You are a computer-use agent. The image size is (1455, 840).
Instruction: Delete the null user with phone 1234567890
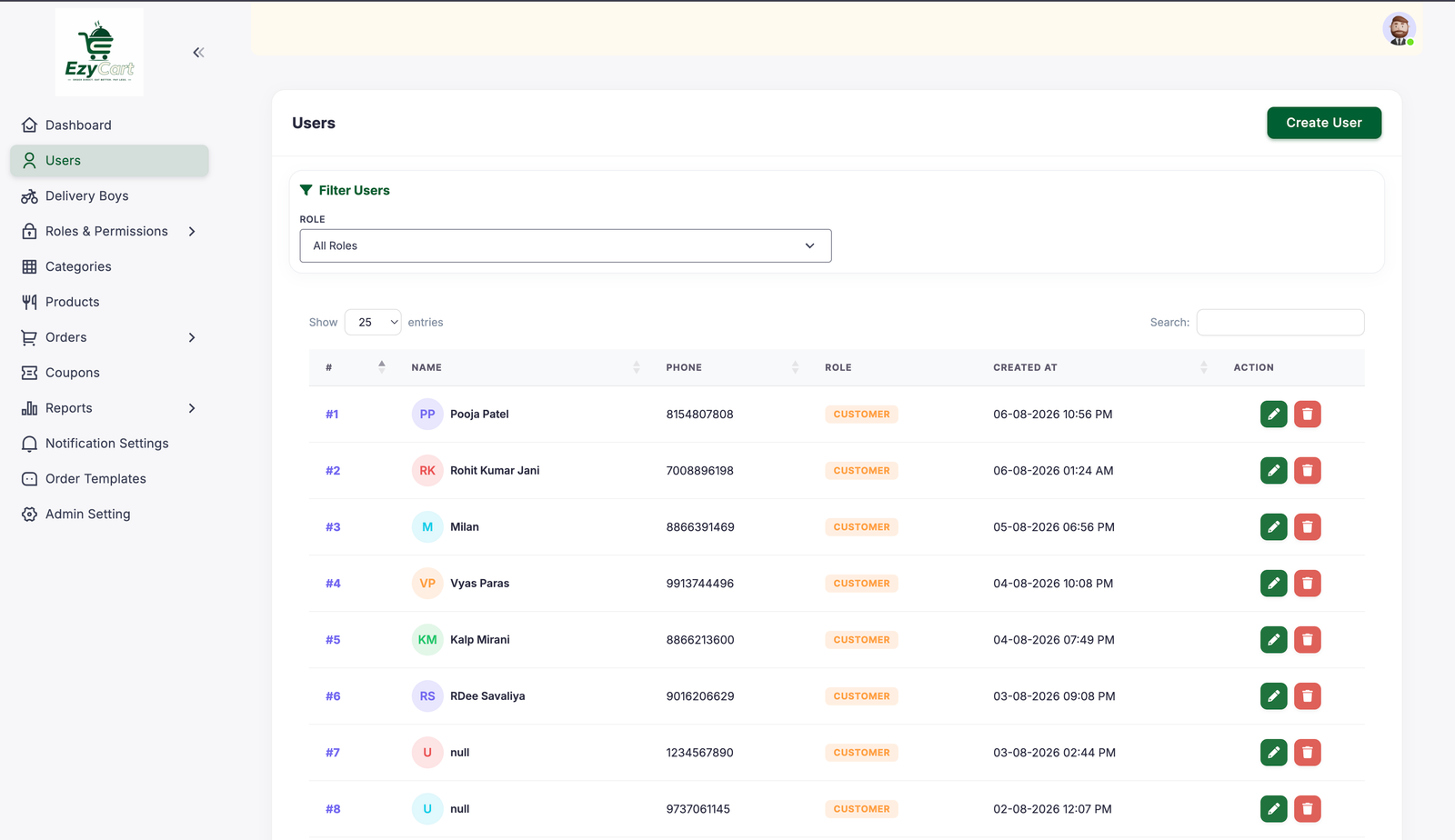[x=1307, y=753]
